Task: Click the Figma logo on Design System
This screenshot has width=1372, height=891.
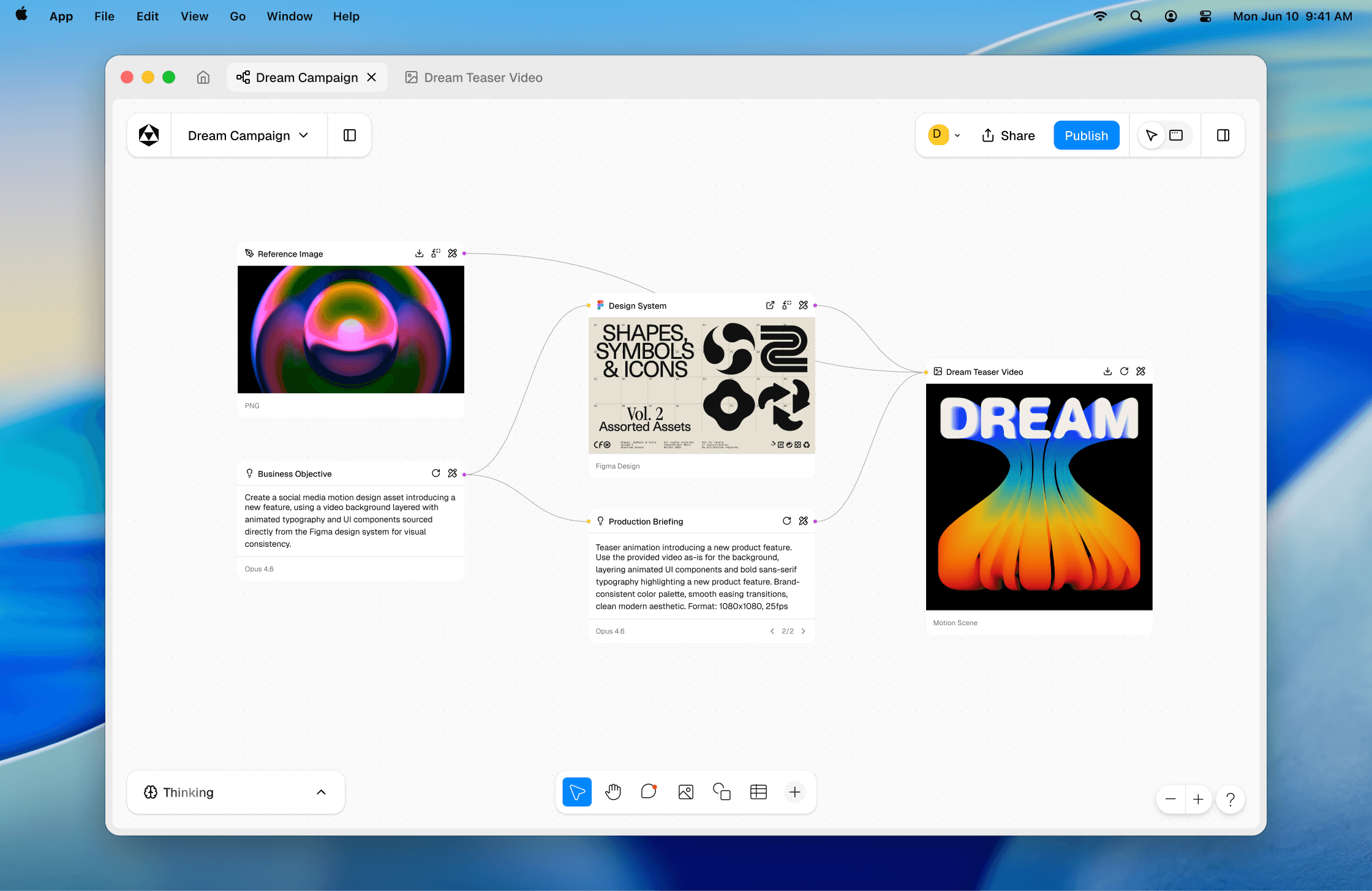Action: coord(600,305)
